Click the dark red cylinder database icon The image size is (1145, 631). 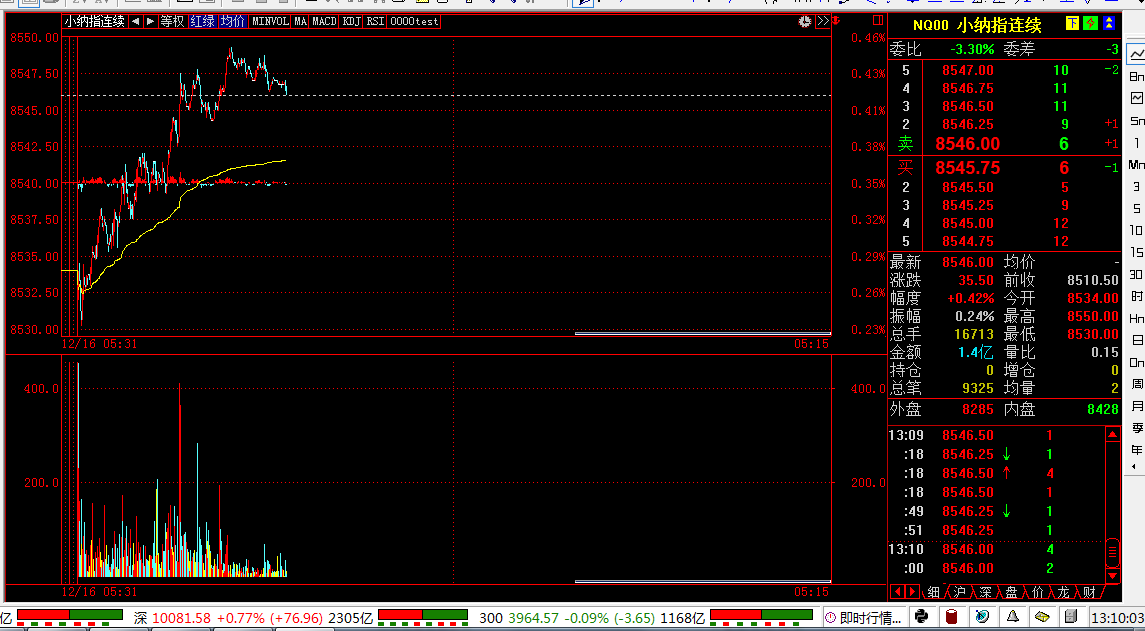pos(951,617)
